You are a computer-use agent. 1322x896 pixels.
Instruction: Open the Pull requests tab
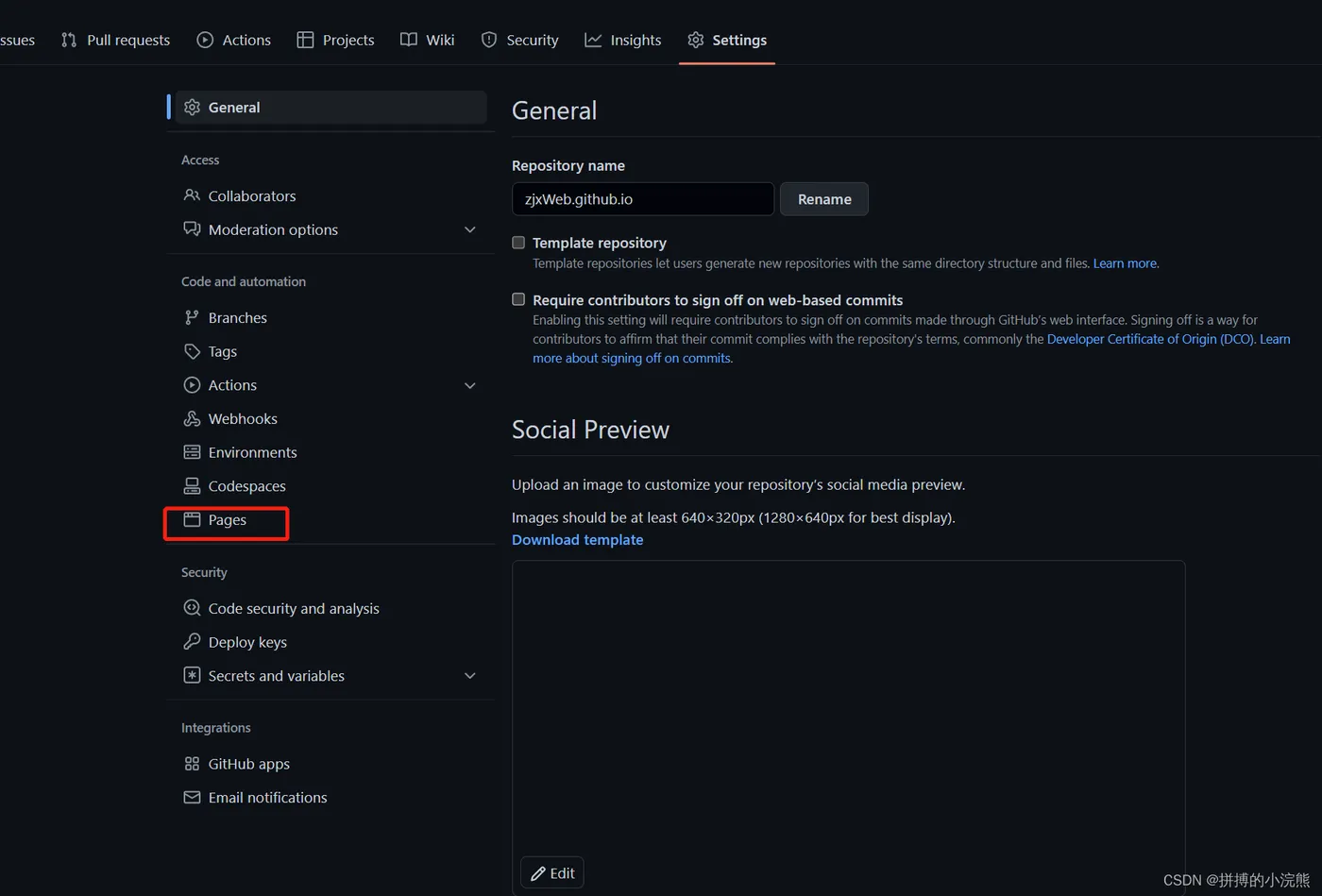point(115,40)
